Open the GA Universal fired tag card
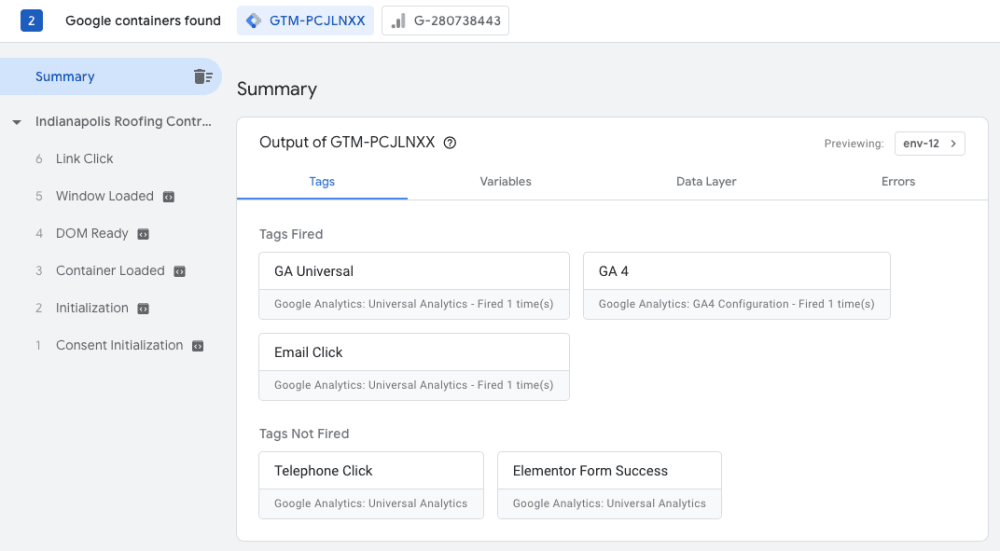Viewport: 1000px width, 551px height. tap(414, 286)
